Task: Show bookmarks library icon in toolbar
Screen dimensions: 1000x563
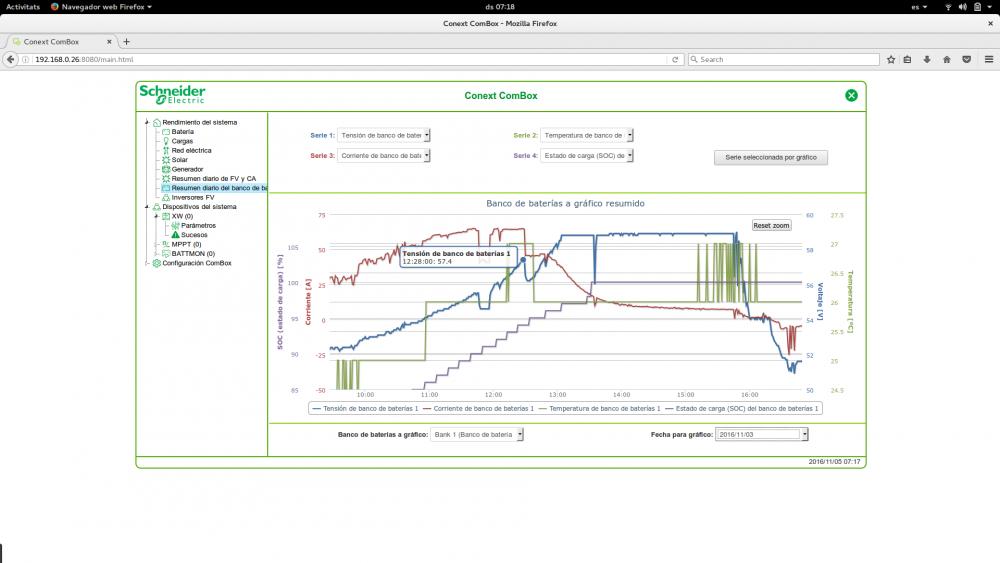Action: click(x=908, y=59)
